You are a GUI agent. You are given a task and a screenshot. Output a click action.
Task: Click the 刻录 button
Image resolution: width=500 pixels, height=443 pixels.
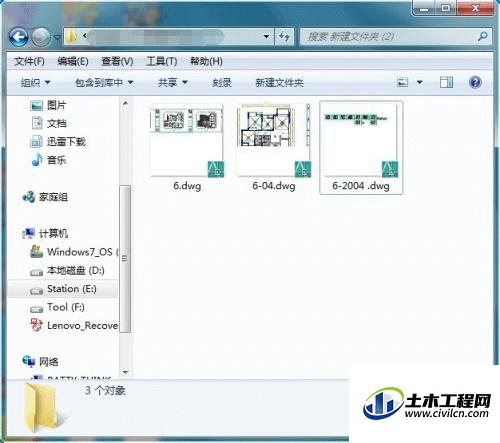pyautogui.click(x=222, y=82)
